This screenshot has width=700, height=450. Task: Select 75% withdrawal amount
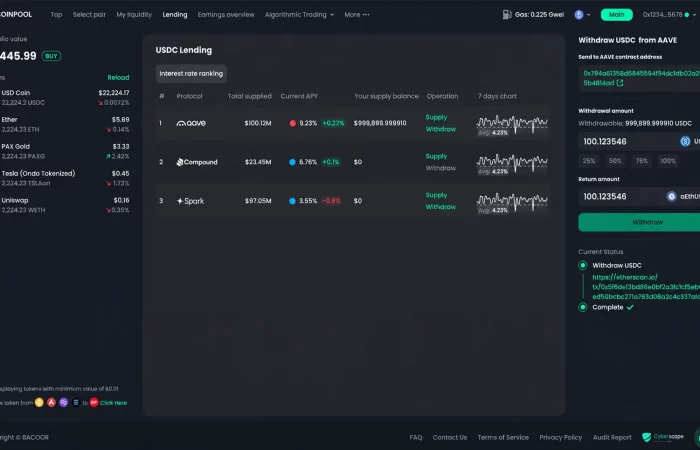pos(642,161)
